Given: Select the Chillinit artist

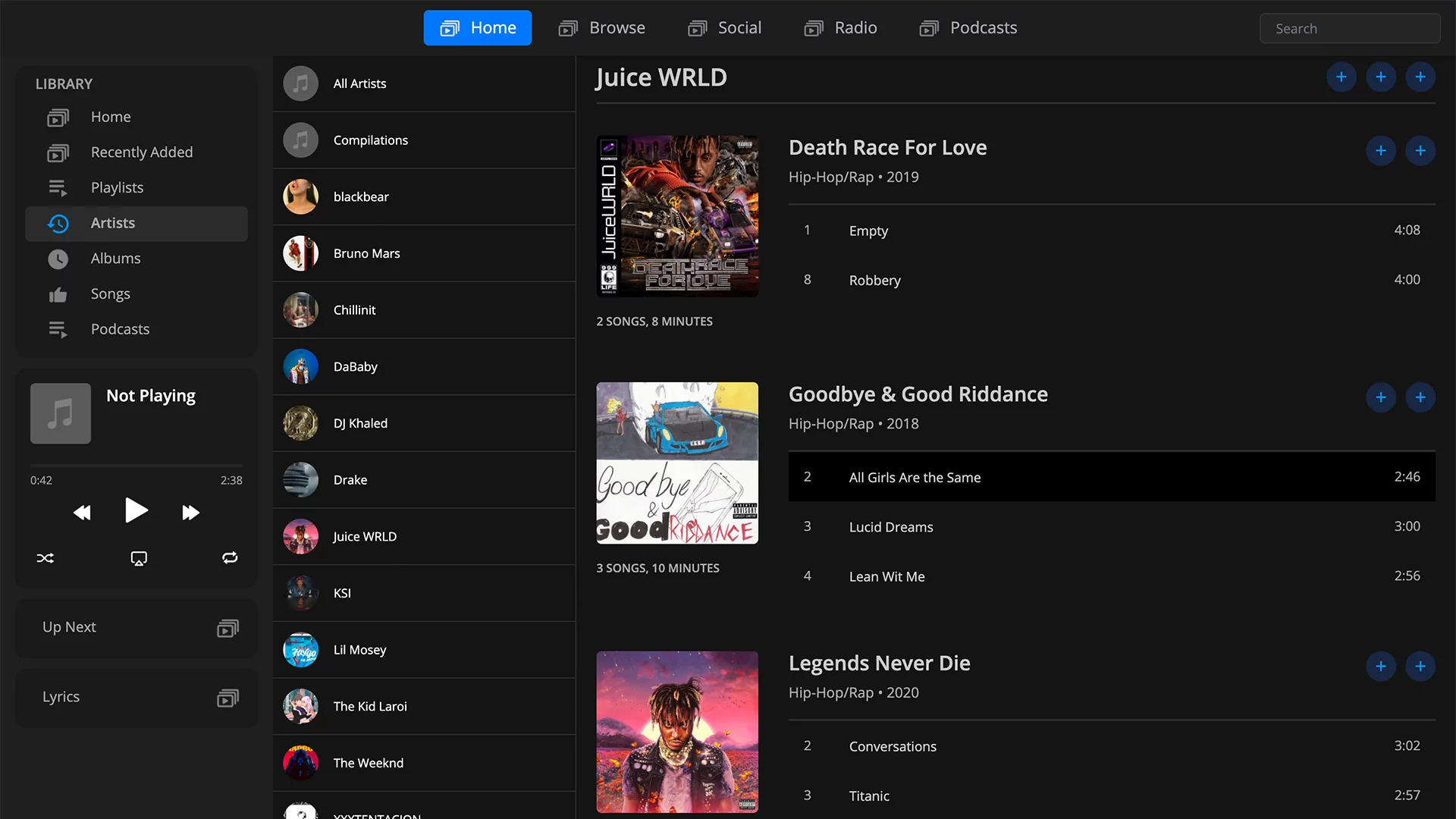Looking at the screenshot, I should coord(424,310).
